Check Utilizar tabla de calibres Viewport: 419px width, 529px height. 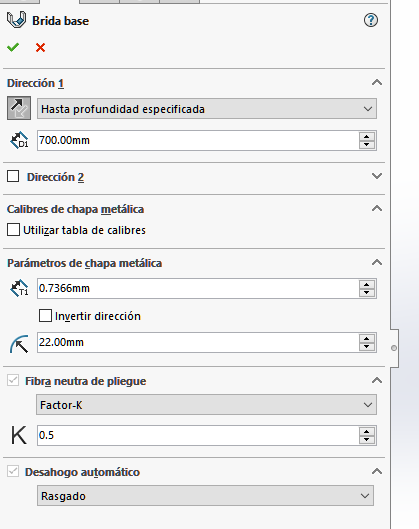click(13, 230)
